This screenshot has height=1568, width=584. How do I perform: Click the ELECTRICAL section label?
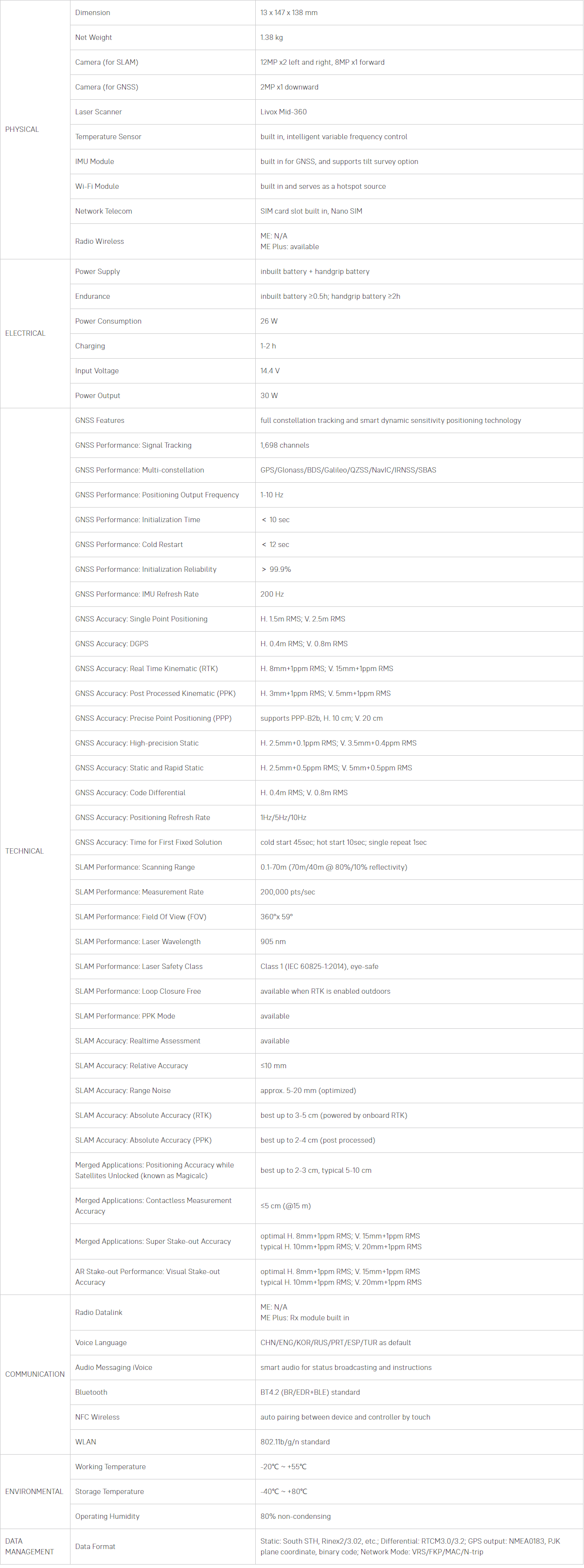coord(25,333)
